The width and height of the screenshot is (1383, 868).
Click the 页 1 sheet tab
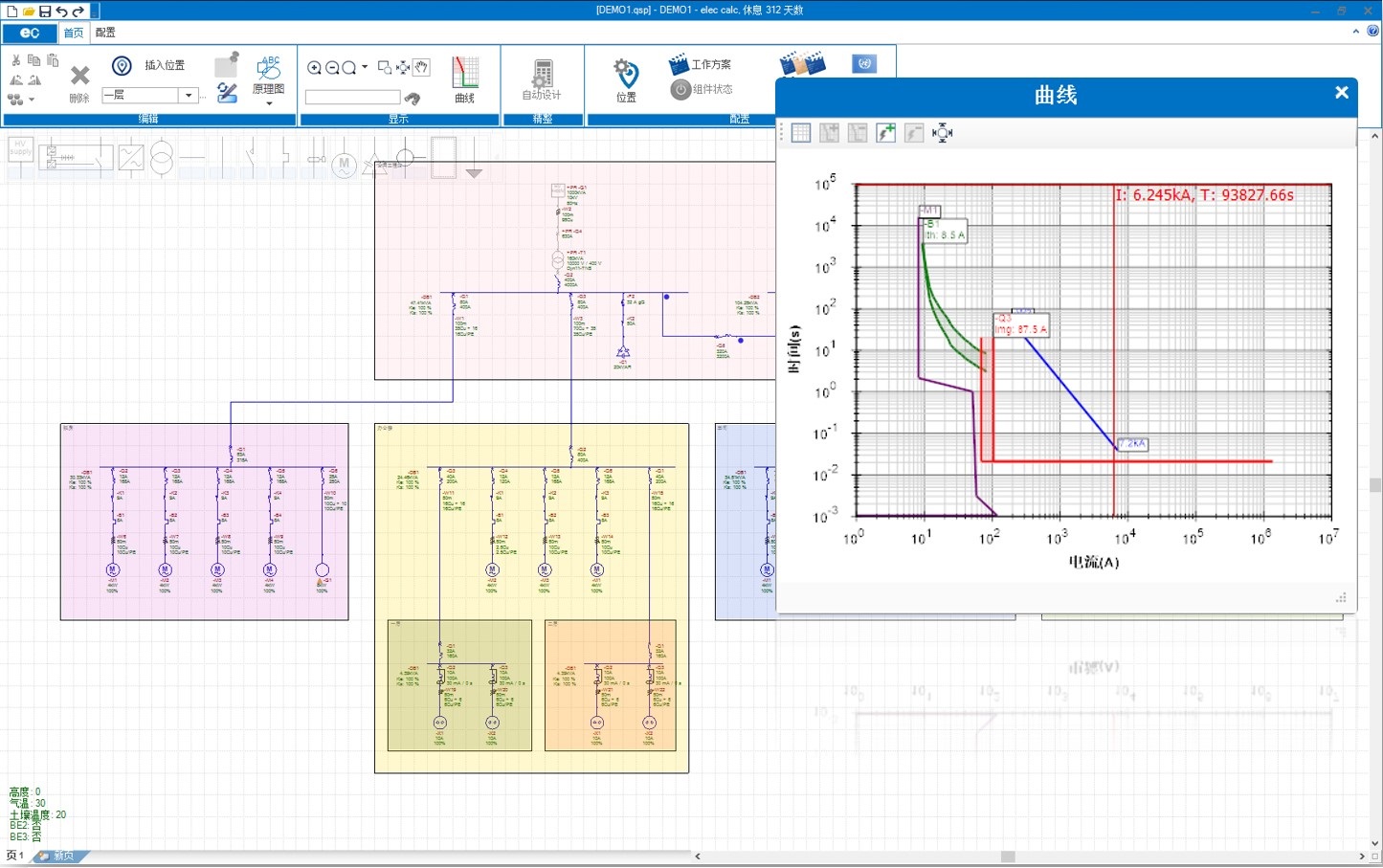pyautogui.click(x=15, y=856)
